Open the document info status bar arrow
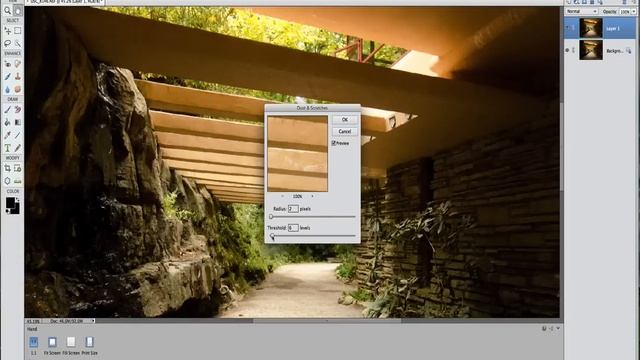Screen dimensions: 640x360 click(x=93, y=321)
